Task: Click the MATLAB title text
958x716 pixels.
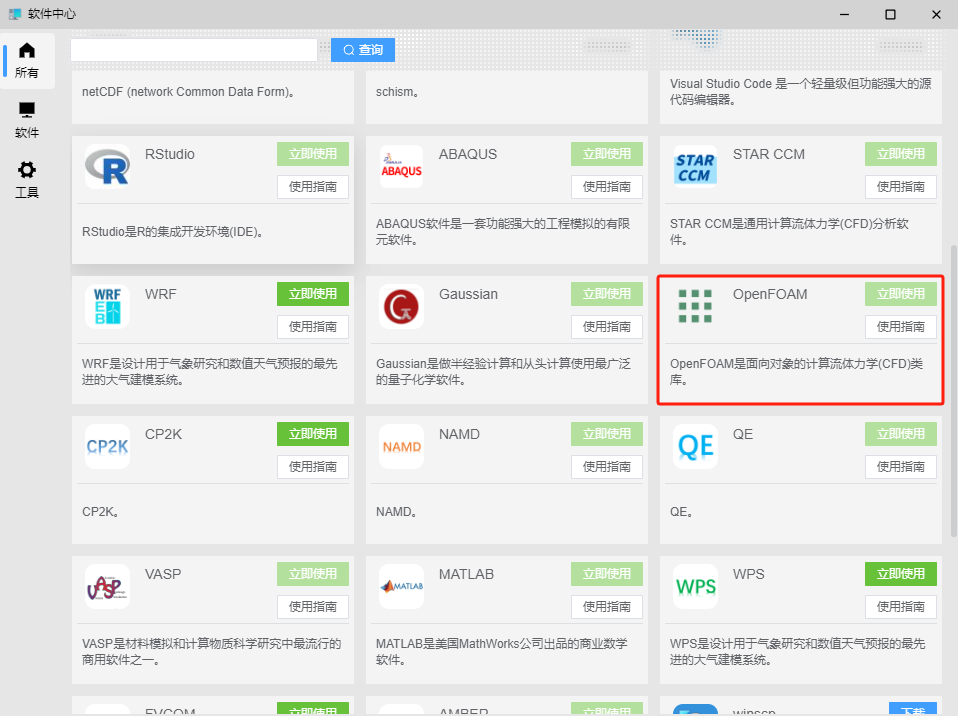Action: [x=466, y=574]
